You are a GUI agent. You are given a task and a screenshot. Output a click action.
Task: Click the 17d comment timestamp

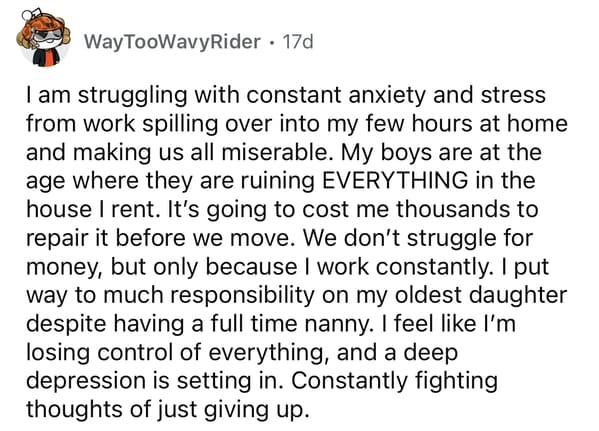tap(297, 42)
